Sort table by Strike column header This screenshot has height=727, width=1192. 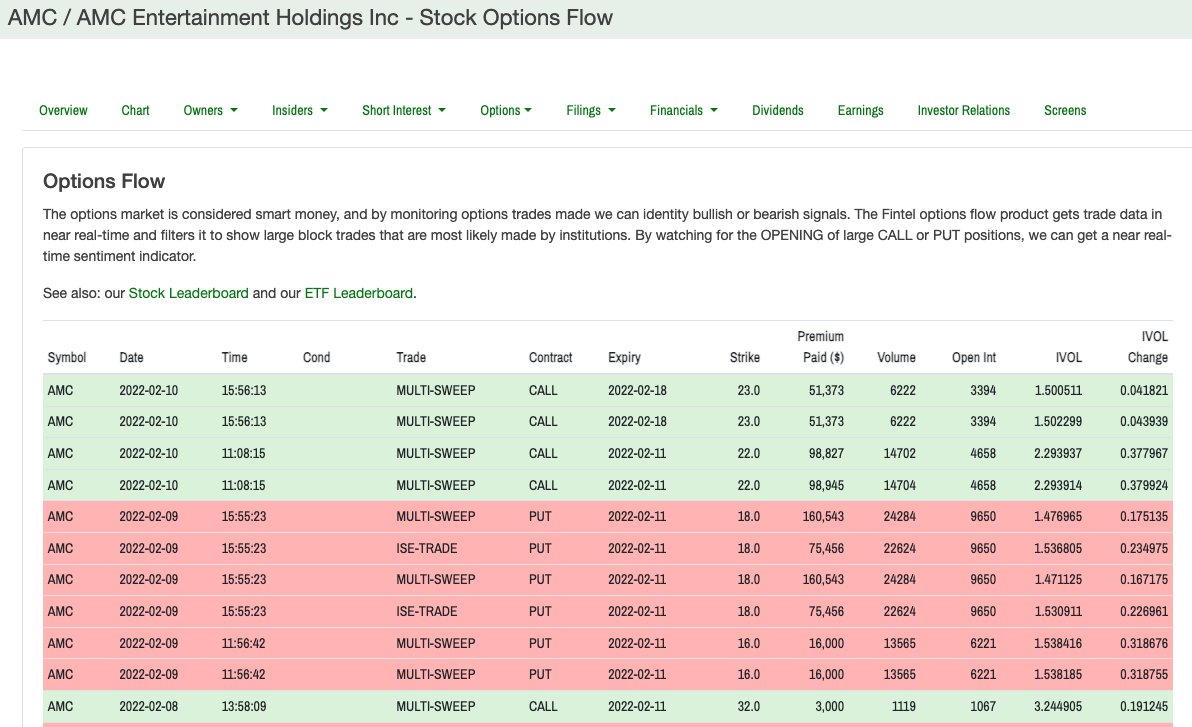pyautogui.click(x=744, y=357)
